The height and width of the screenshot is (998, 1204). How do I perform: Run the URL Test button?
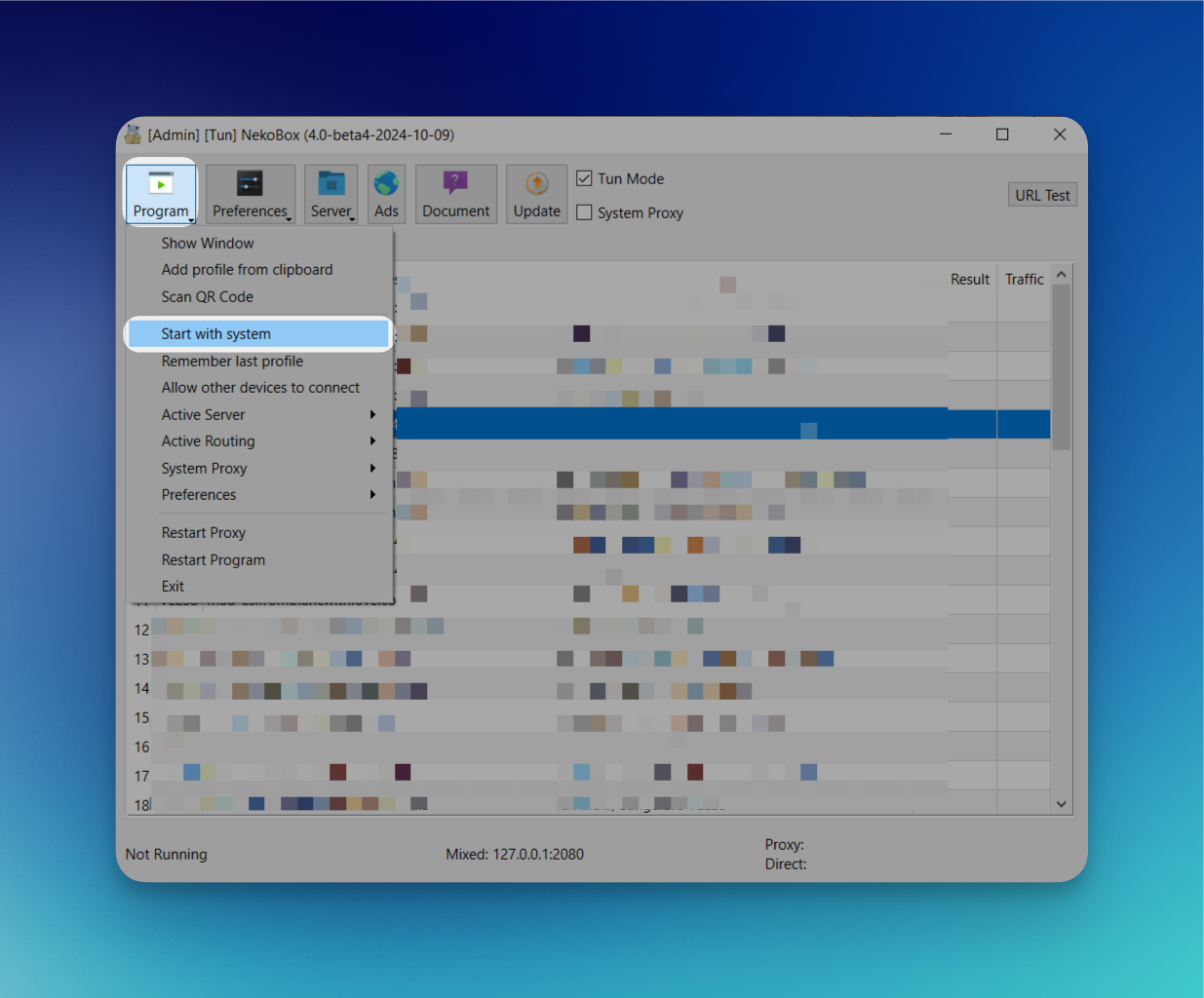[1042, 195]
